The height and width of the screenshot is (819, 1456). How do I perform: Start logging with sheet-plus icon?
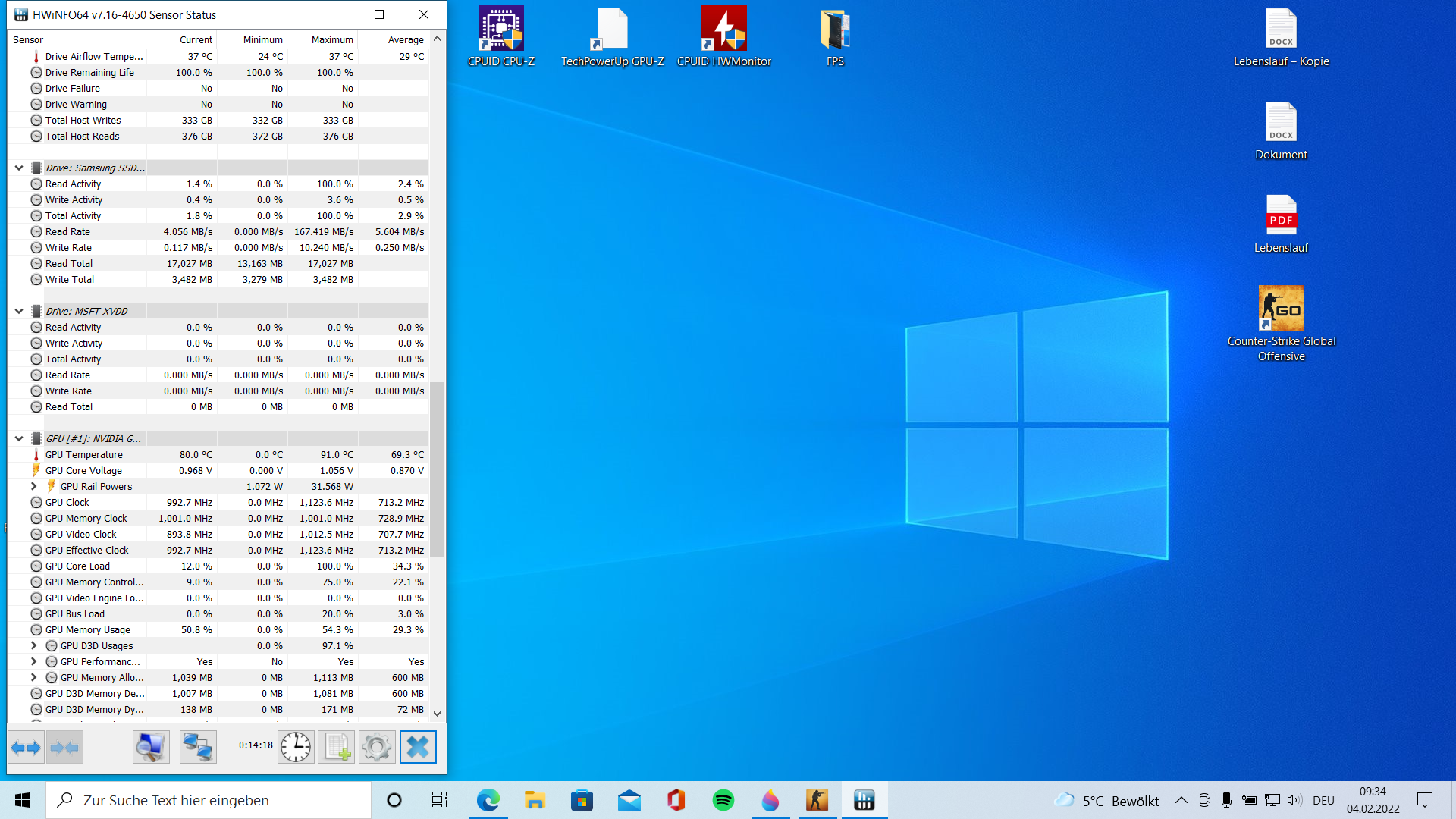coord(336,748)
